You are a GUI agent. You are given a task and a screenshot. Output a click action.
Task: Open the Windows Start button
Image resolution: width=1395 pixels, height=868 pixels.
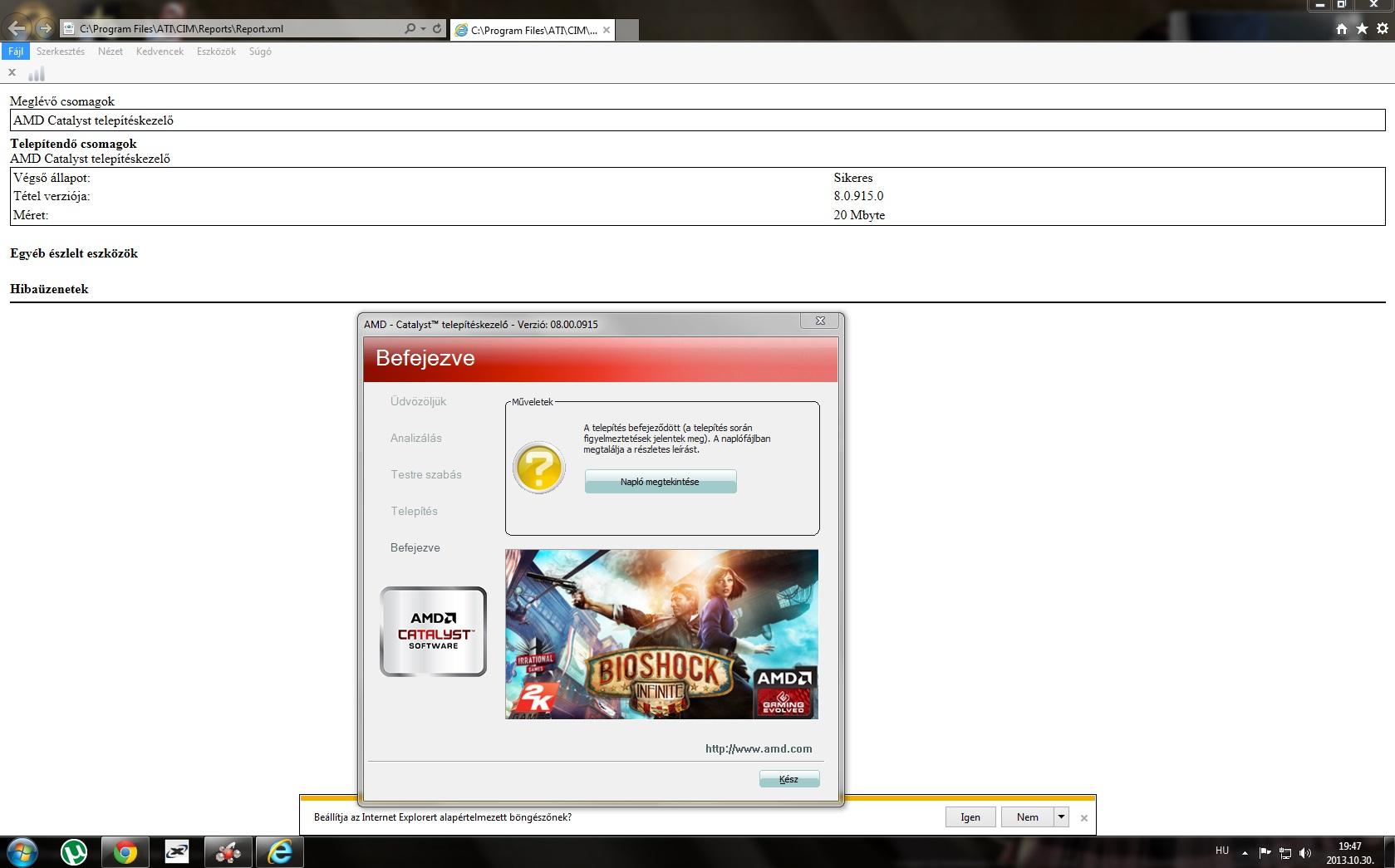click(x=22, y=852)
